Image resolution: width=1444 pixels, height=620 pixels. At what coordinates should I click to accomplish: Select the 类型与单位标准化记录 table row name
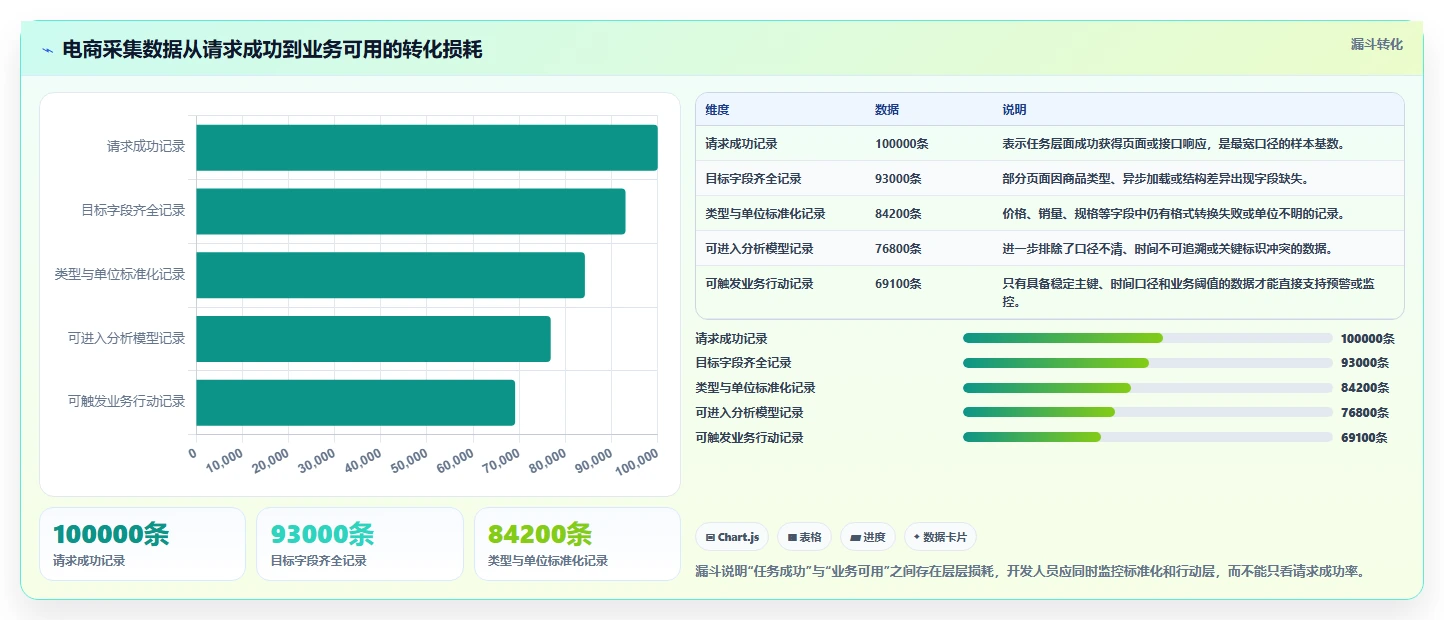coord(765,214)
